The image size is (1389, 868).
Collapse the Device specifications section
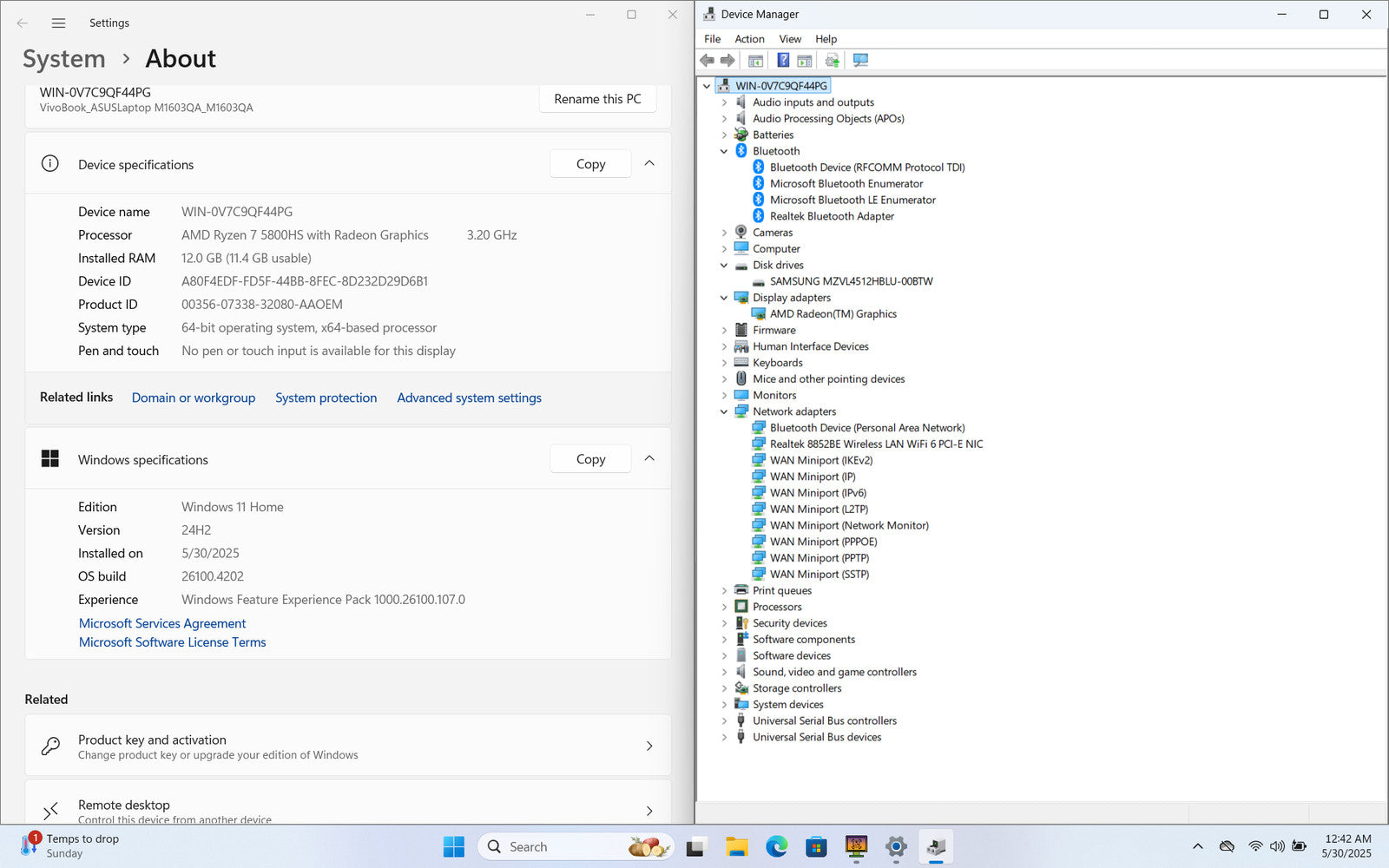click(x=649, y=163)
